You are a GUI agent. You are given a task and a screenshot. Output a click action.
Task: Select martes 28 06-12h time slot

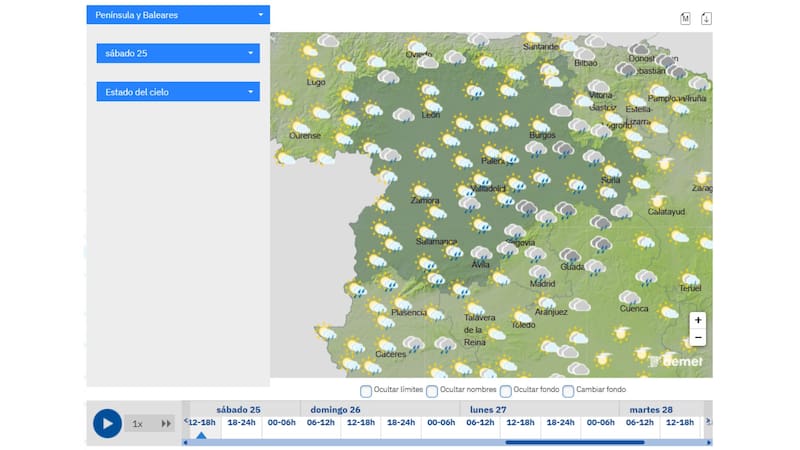coord(640,422)
